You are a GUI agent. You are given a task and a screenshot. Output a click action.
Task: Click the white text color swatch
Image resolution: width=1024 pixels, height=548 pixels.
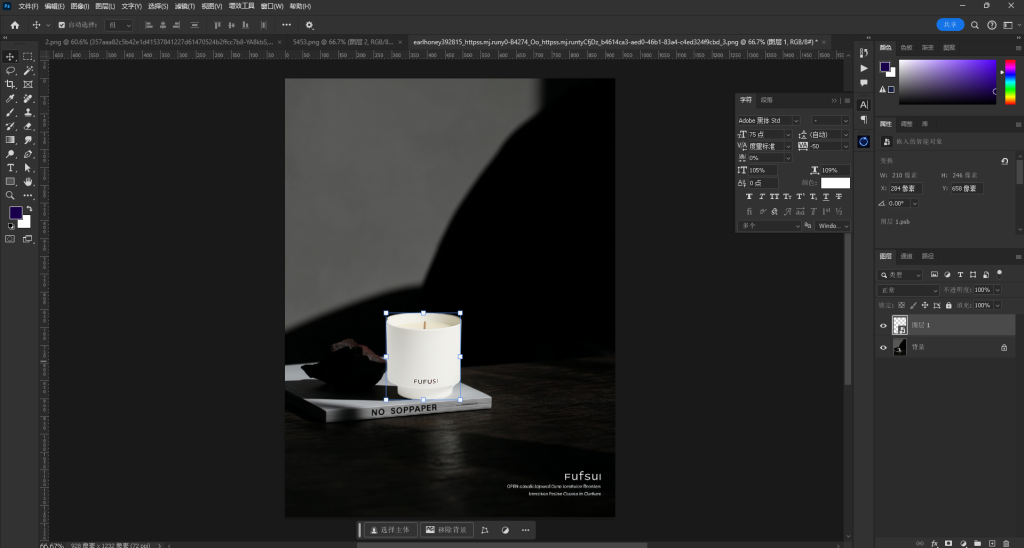pos(835,183)
